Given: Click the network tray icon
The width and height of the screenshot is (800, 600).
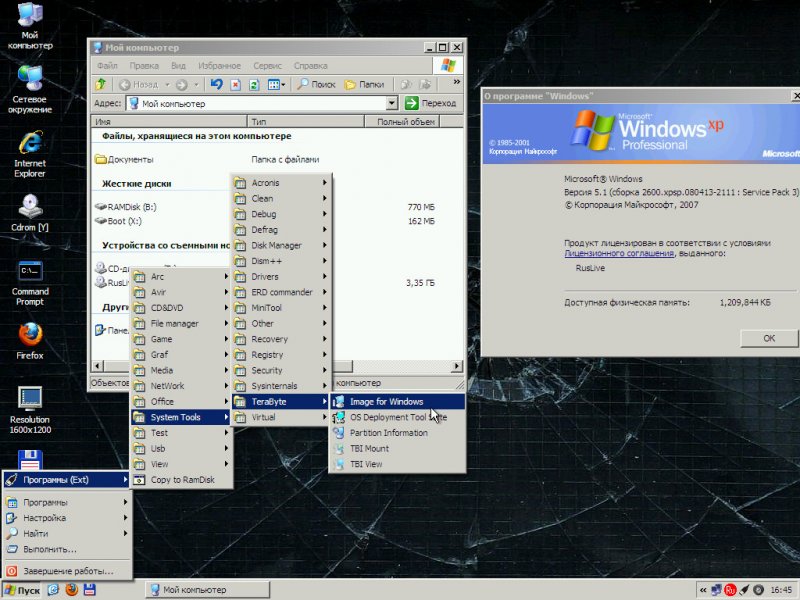Looking at the screenshot, I should tap(717, 590).
